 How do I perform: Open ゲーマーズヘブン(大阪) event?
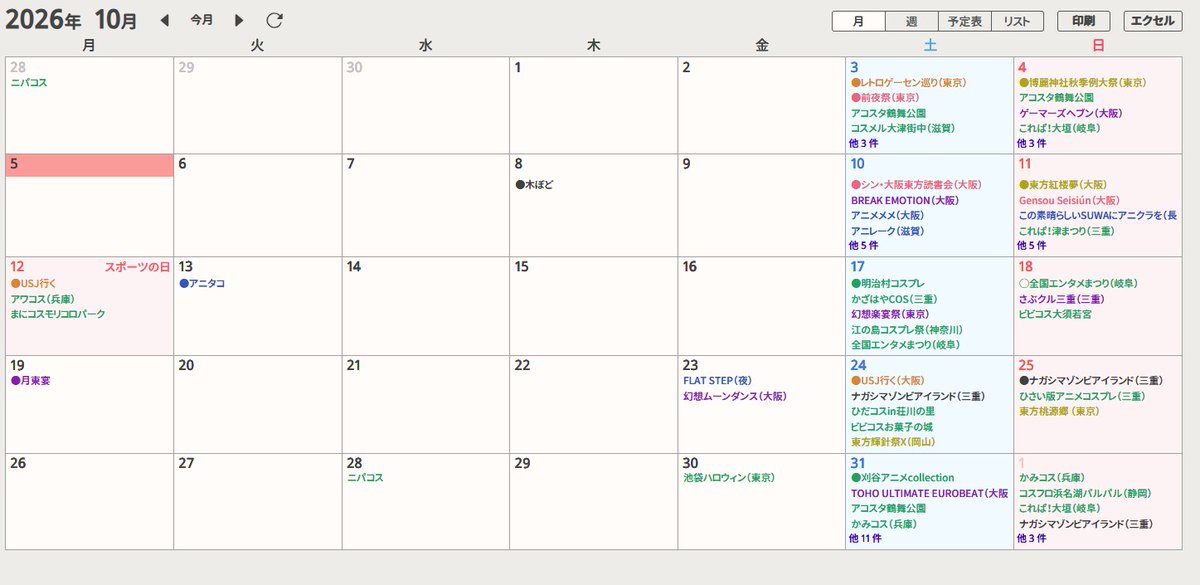pos(1070,114)
